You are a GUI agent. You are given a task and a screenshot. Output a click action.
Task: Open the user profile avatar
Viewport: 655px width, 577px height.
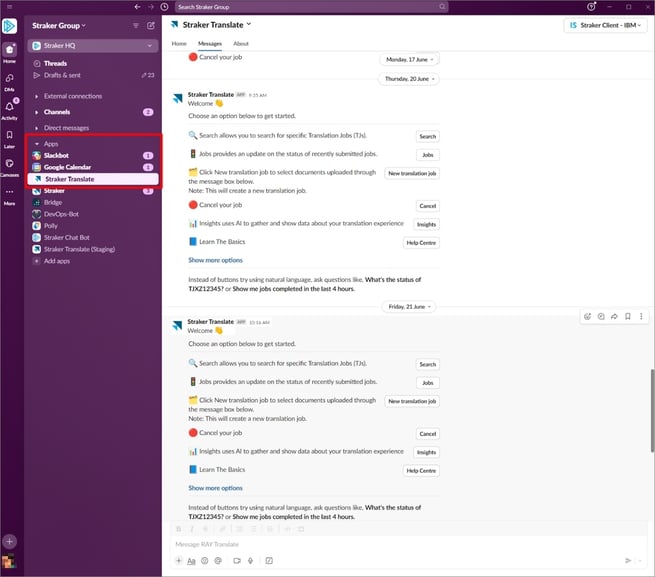tap(8, 561)
